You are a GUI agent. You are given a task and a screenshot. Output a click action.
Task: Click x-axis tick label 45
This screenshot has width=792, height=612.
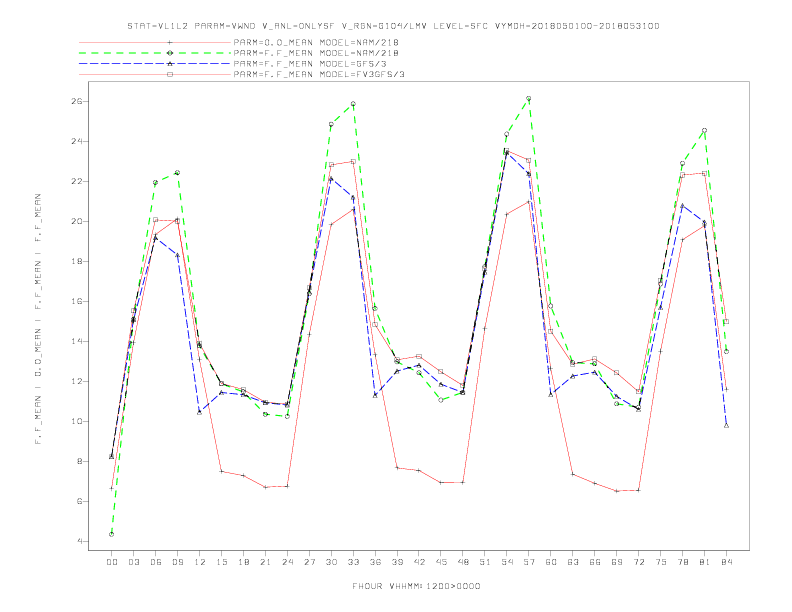[x=441, y=562]
